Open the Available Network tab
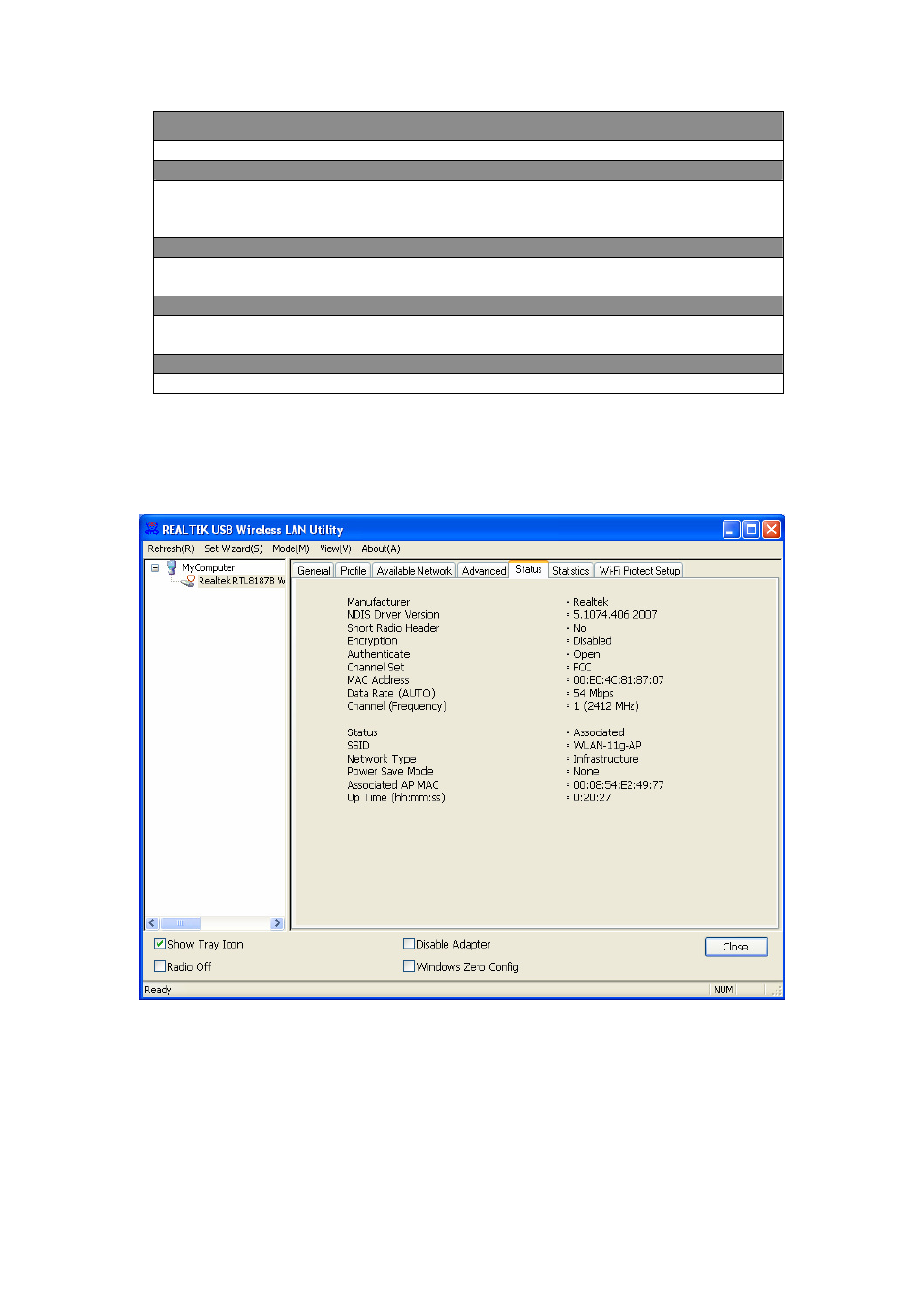 tap(415, 571)
